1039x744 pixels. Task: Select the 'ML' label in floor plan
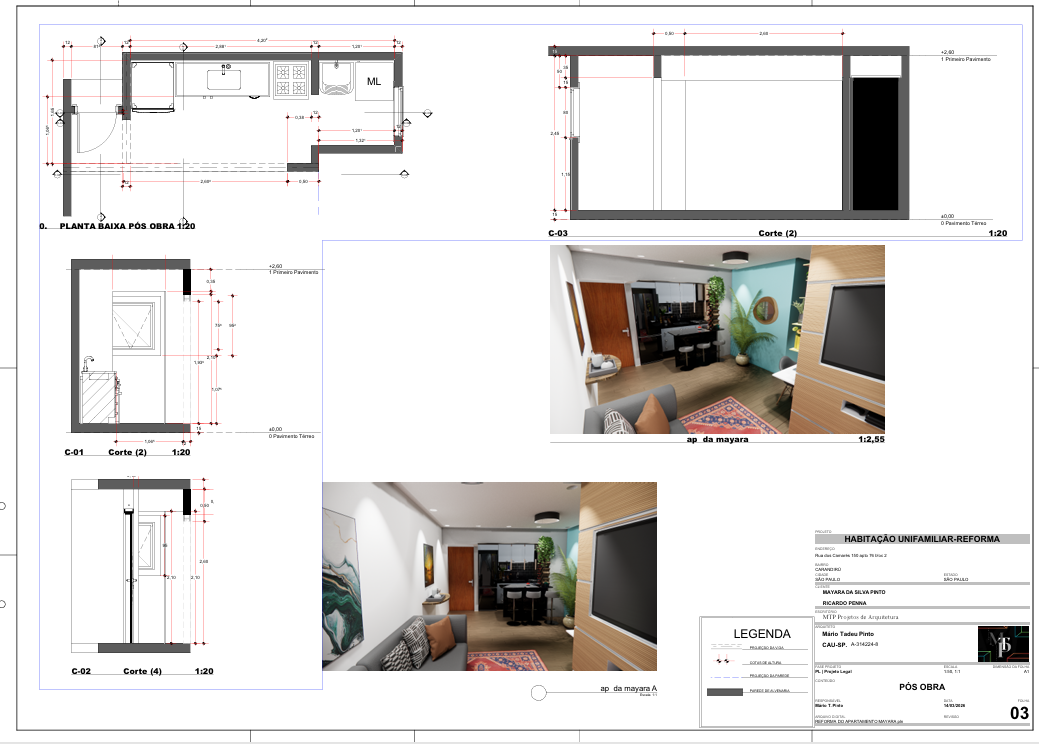[x=374, y=81]
